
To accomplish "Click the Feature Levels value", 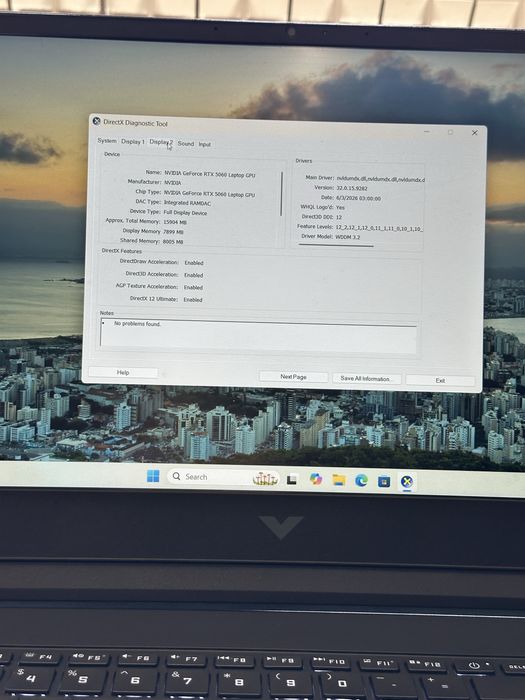I will coord(379,228).
